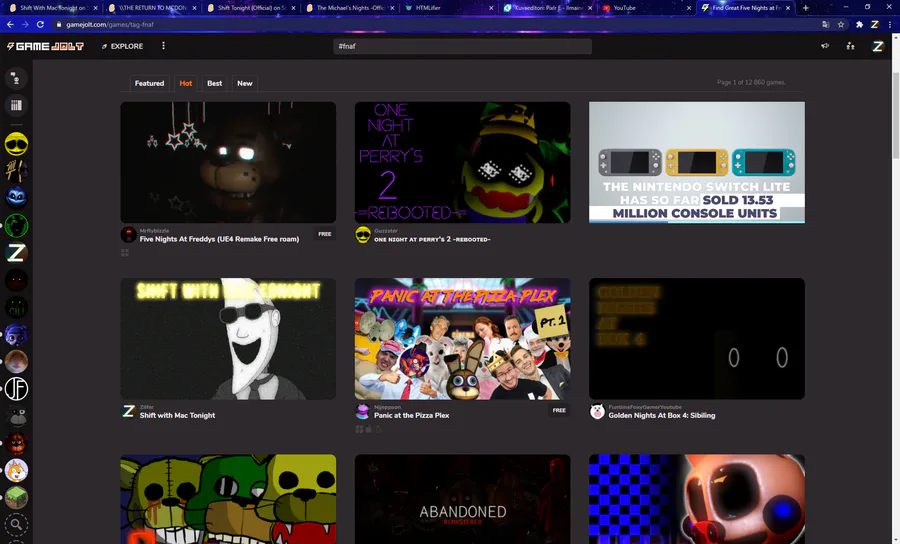Open the sidebar library shelf icon
Screen dimensions: 900x544
pos(16,105)
